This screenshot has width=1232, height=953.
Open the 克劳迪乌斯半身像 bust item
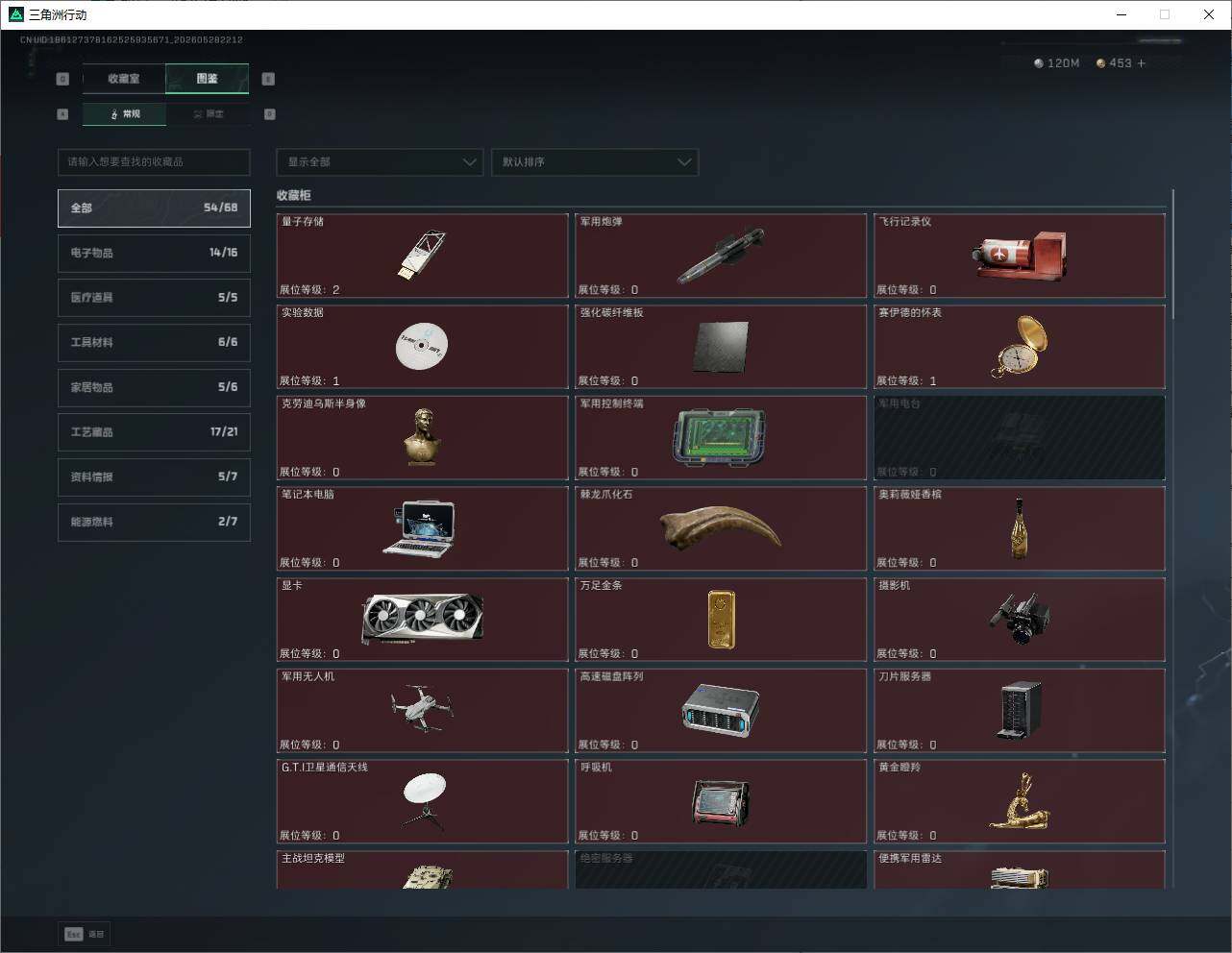423,438
